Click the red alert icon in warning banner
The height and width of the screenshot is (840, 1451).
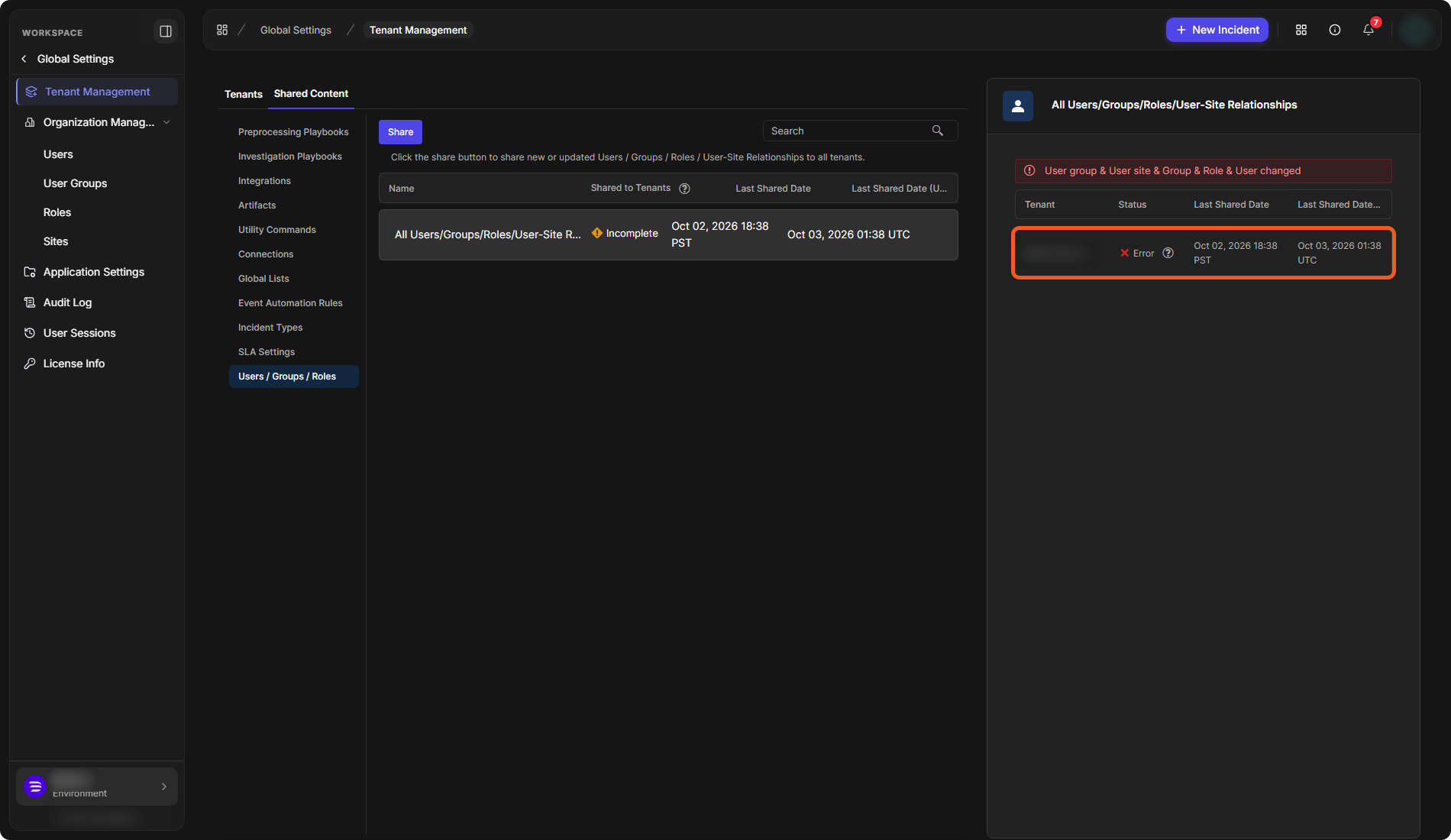tap(1029, 171)
